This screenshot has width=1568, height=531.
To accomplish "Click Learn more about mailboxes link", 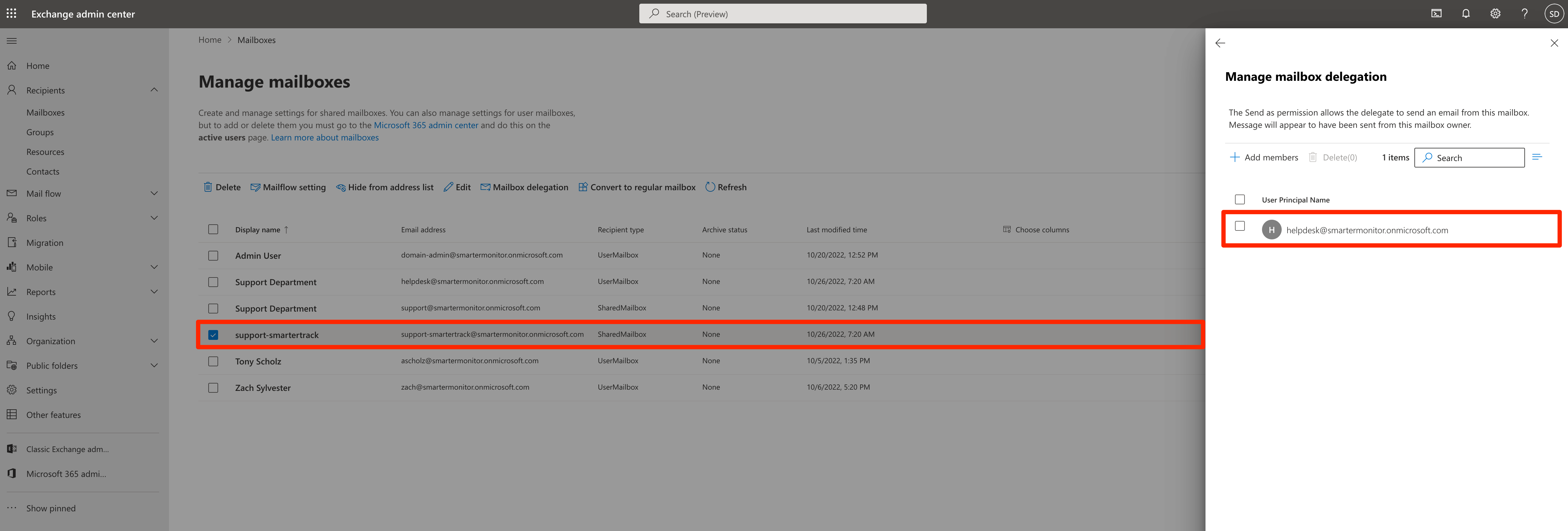I will [324, 138].
